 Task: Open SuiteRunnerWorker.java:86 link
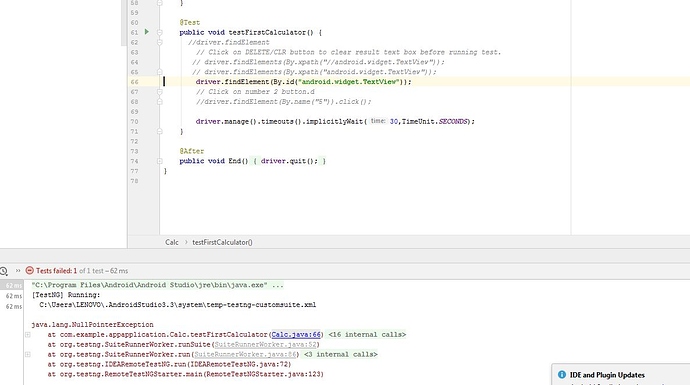(x=246, y=354)
